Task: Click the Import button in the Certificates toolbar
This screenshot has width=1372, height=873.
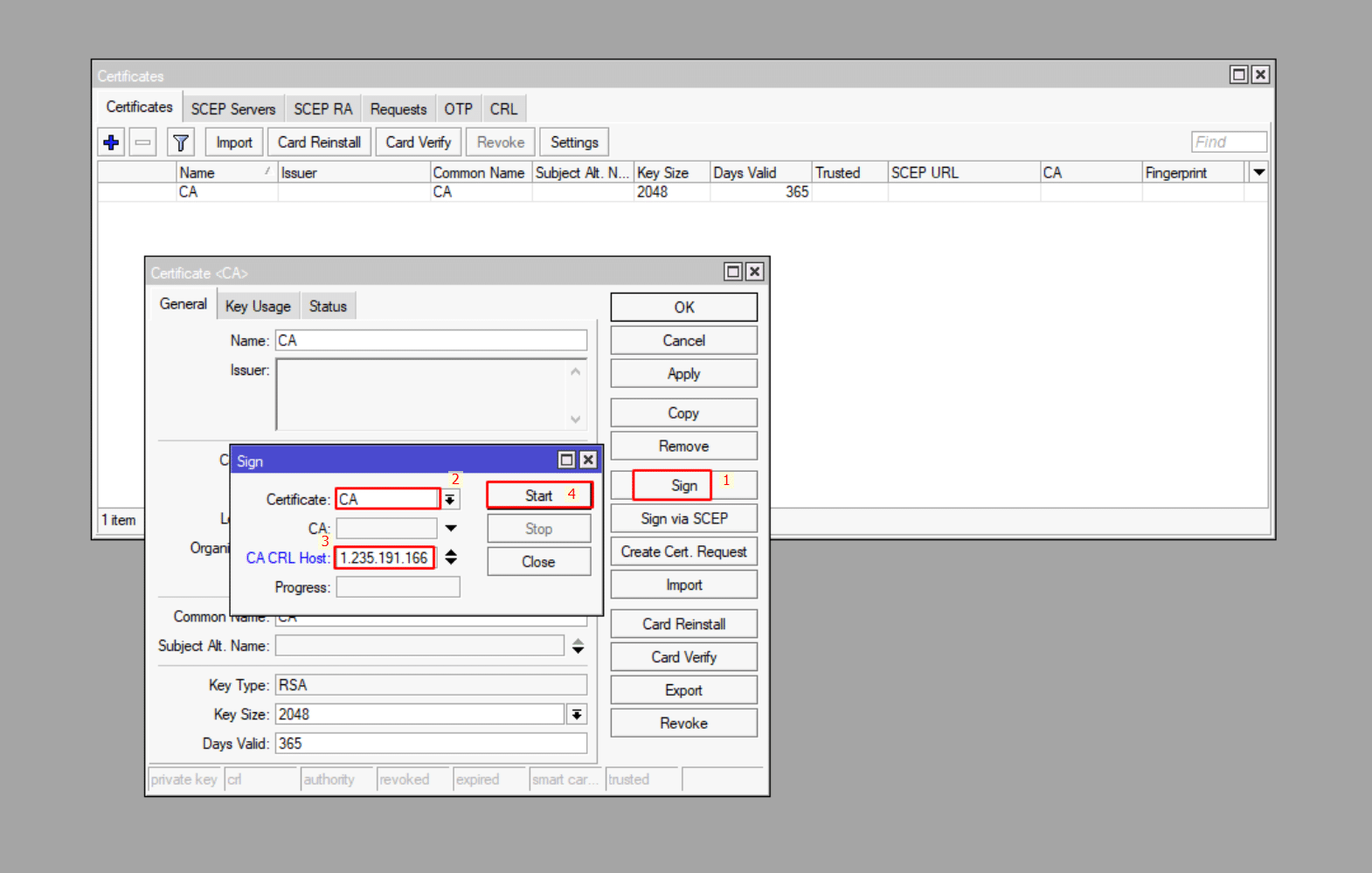Action: [x=234, y=142]
